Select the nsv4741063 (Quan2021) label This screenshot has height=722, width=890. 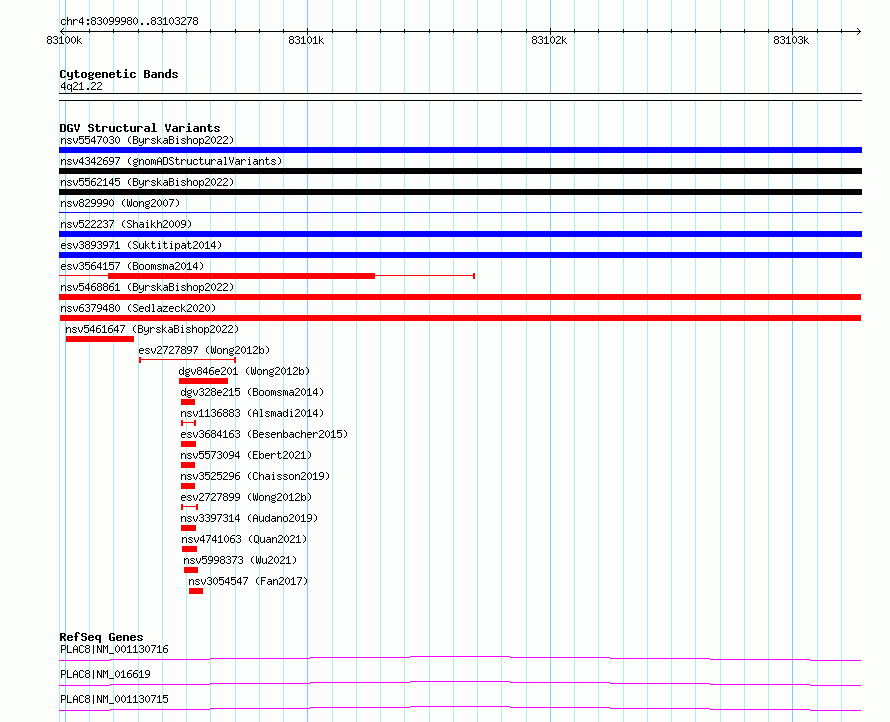coord(244,539)
